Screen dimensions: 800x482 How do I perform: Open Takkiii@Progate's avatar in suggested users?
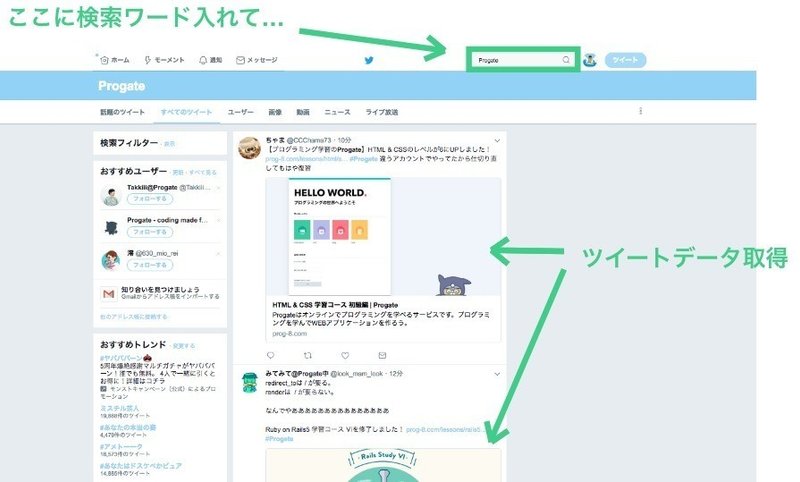tap(111, 195)
